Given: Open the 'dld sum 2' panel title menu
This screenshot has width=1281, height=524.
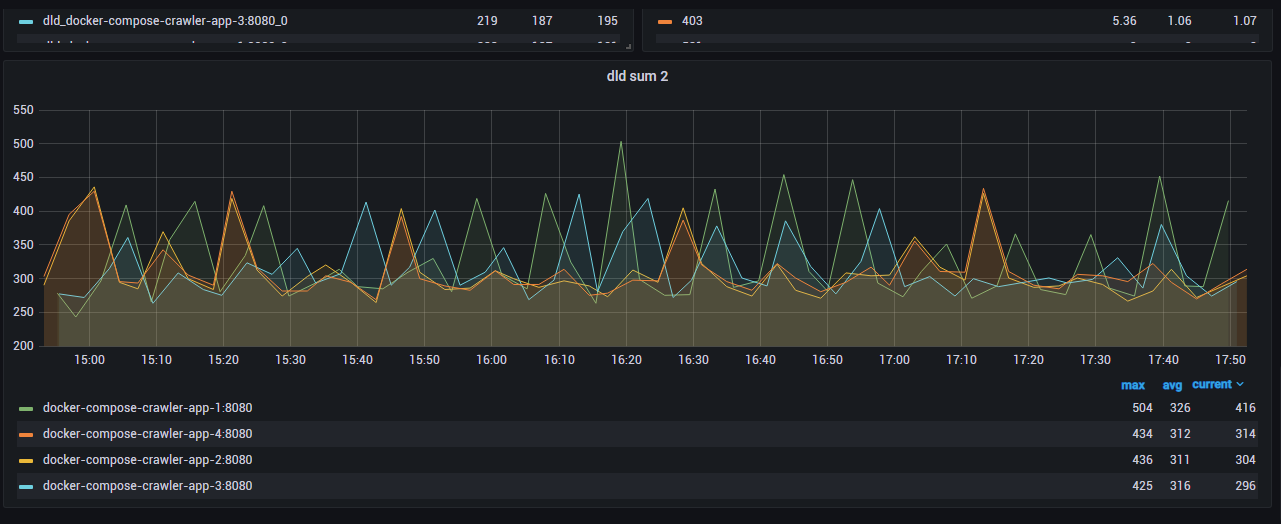Looking at the screenshot, I should pyautogui.click(x=637, y=76).
